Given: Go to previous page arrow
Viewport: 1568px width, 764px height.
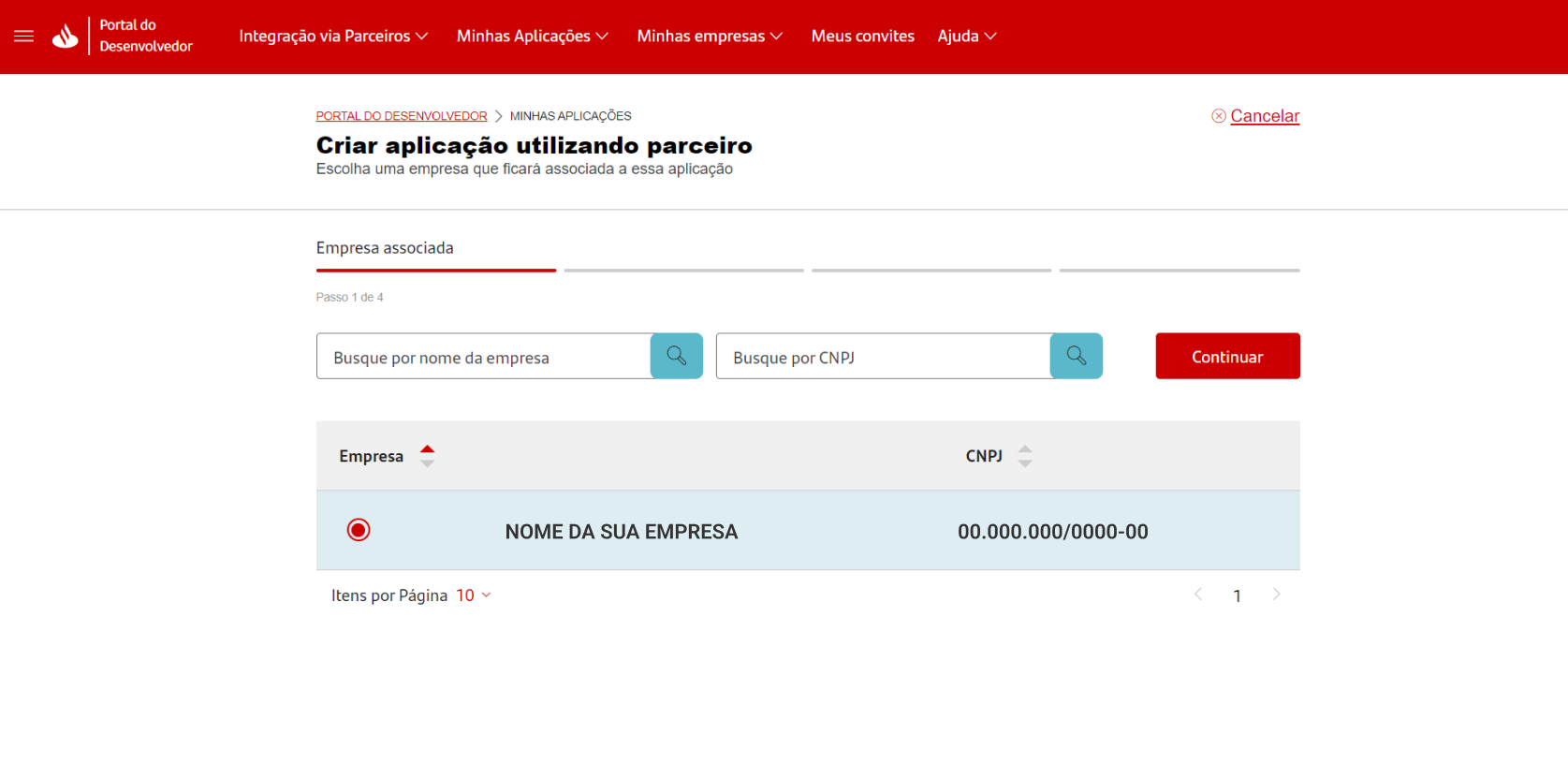Looking at the screenshot, I should tap(1198, 595).
